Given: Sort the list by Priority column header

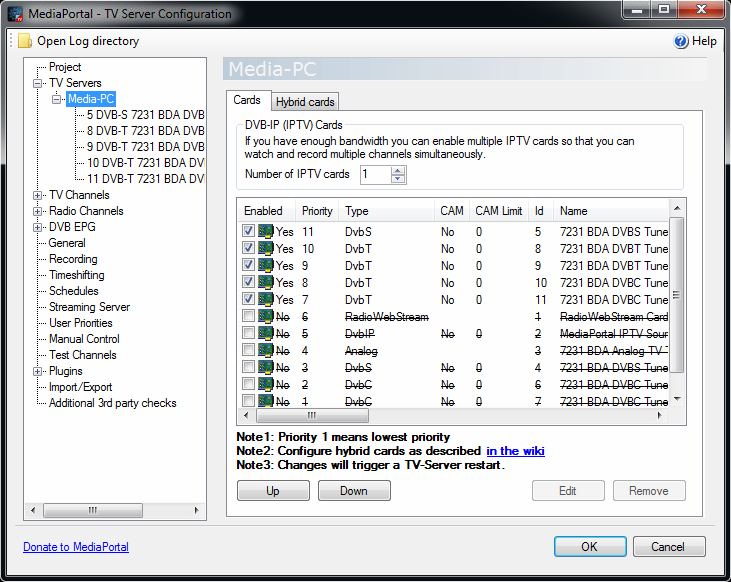Looking at the screenshot, I should tap(317, 211).
